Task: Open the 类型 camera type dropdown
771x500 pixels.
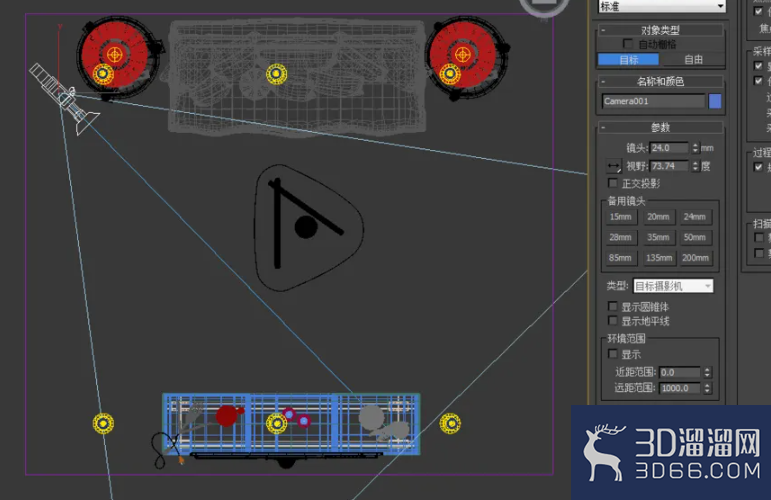Action: click(673, 286)
